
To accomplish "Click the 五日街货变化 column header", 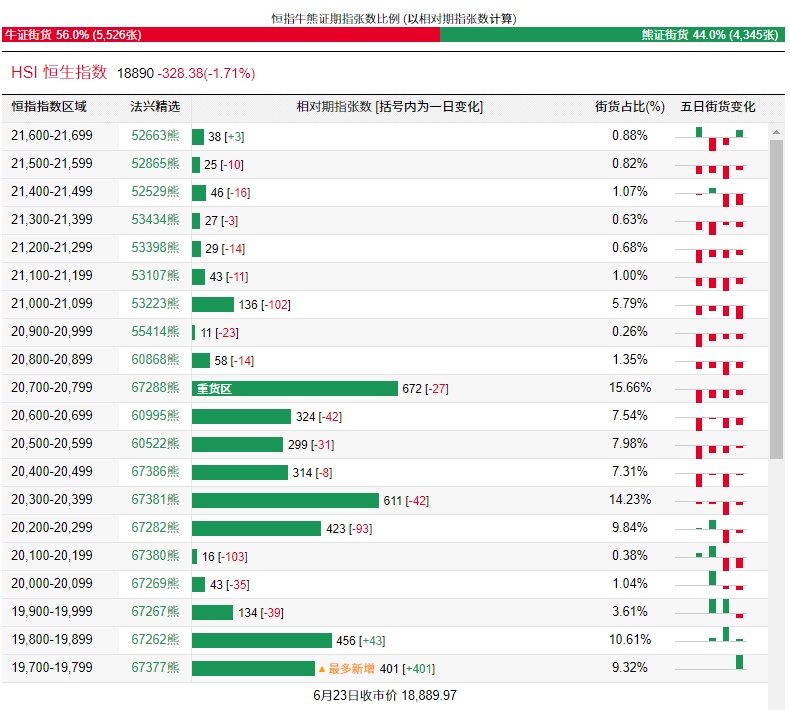I will (718, 107).
